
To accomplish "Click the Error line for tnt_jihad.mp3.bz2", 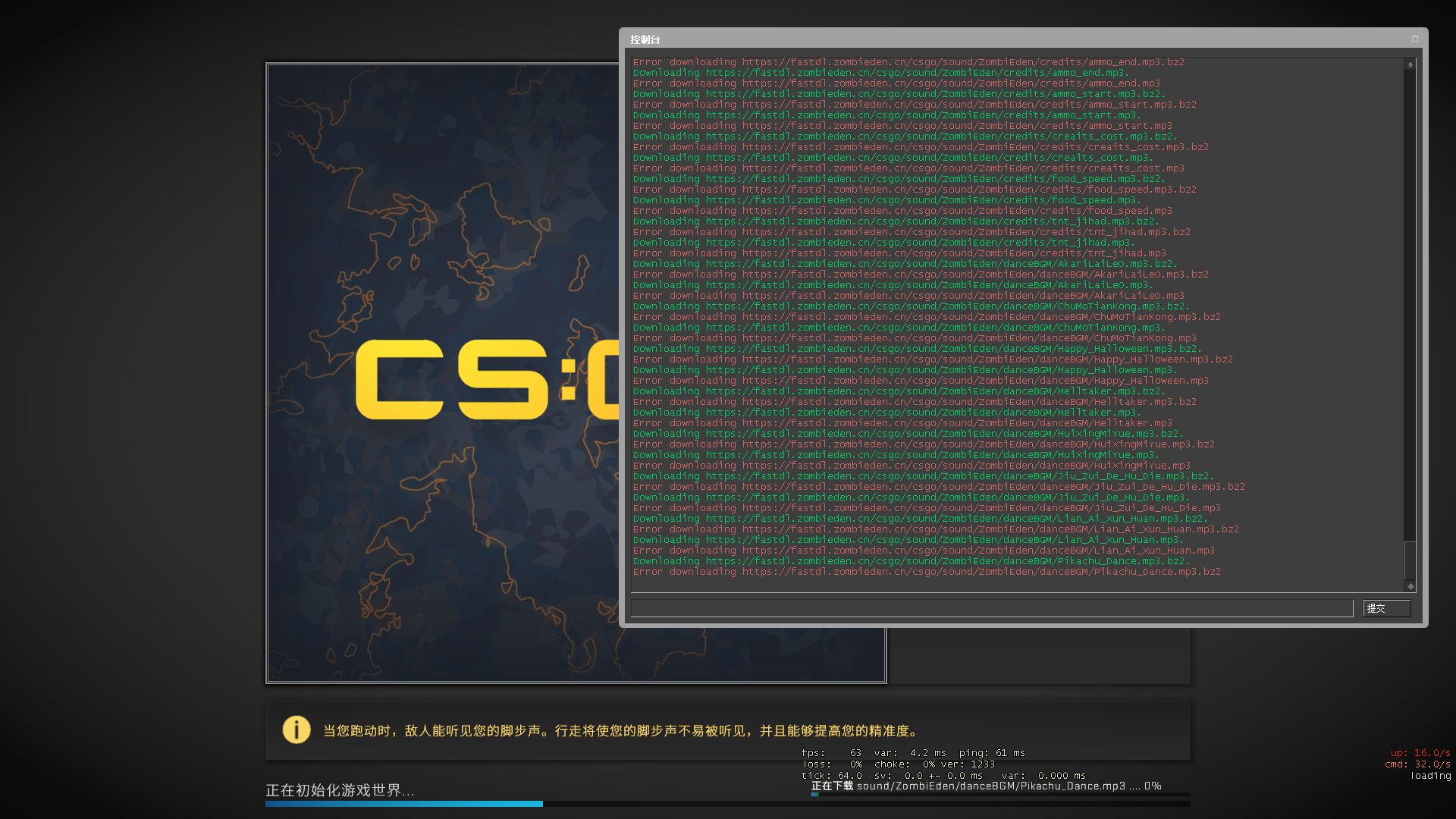I will (912, 232).
